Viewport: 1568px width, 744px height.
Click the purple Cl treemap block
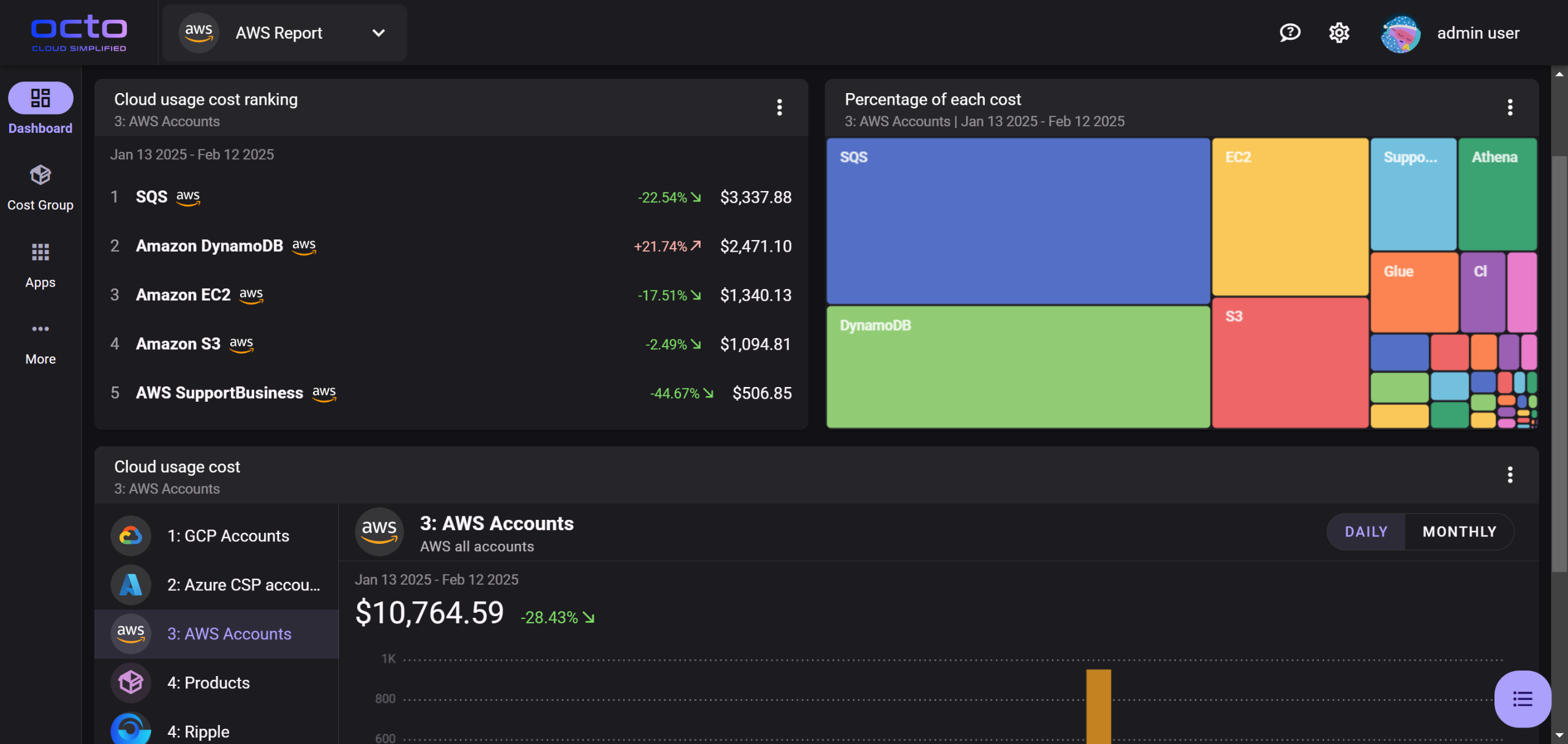point(1482,293)
